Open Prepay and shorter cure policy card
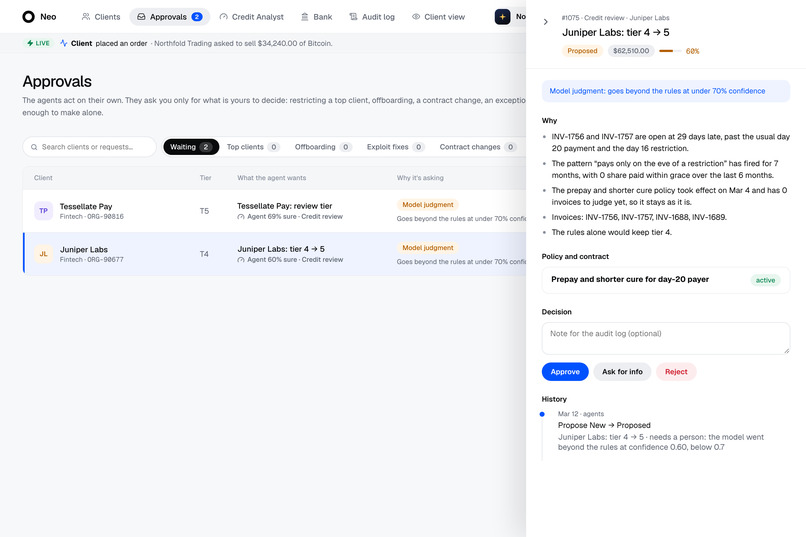Screen dimensions: 806x537 pyautogui.click(x=666, y=280)
